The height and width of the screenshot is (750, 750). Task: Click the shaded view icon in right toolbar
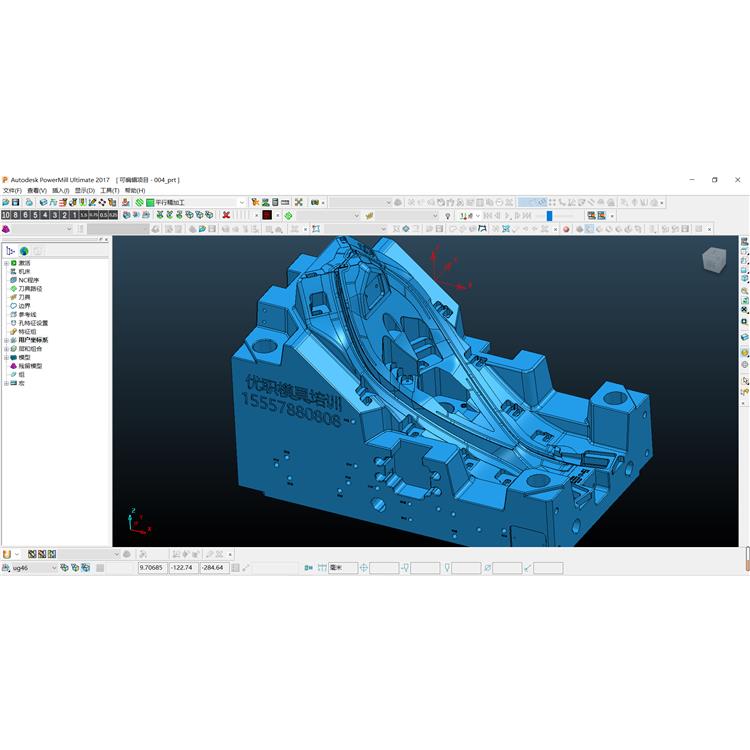point(745,353)
